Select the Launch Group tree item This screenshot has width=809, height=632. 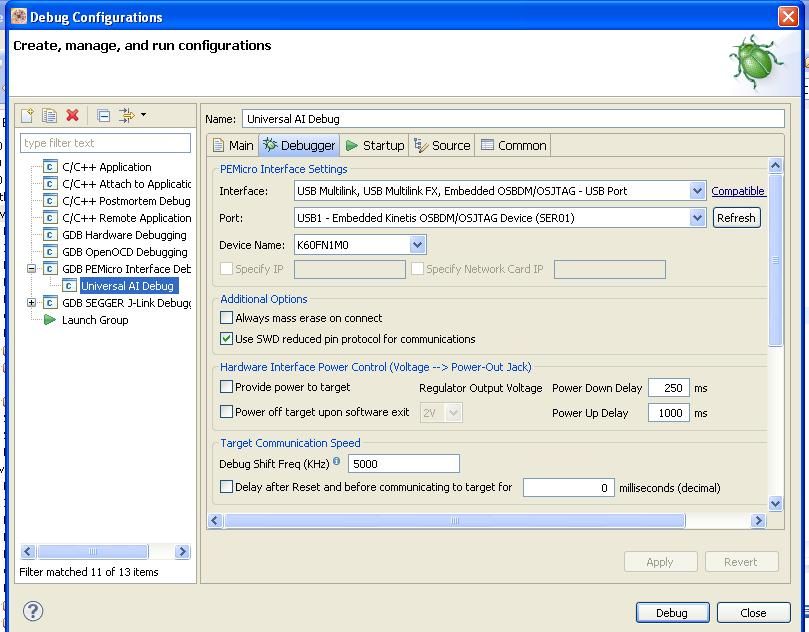click(x=95, y=320)
